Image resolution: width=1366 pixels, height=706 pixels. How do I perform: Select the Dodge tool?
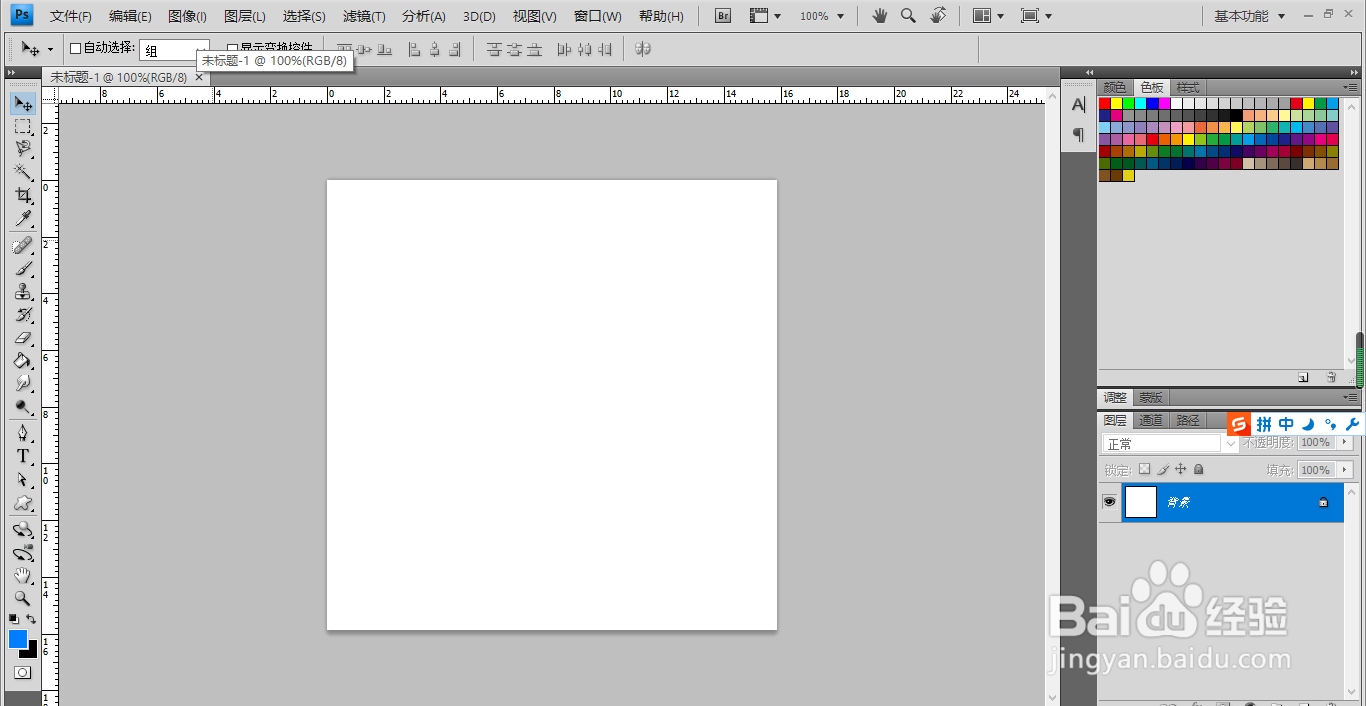tap(23, 407)
